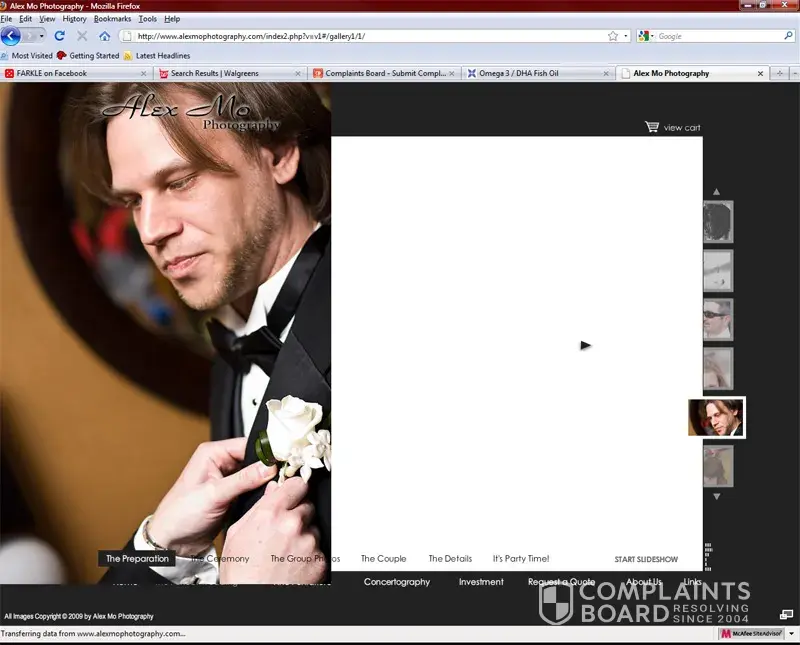This screenshot has width=800, height=645.
Task: Click the browser Back arrow button
Action: click(11, 36)
